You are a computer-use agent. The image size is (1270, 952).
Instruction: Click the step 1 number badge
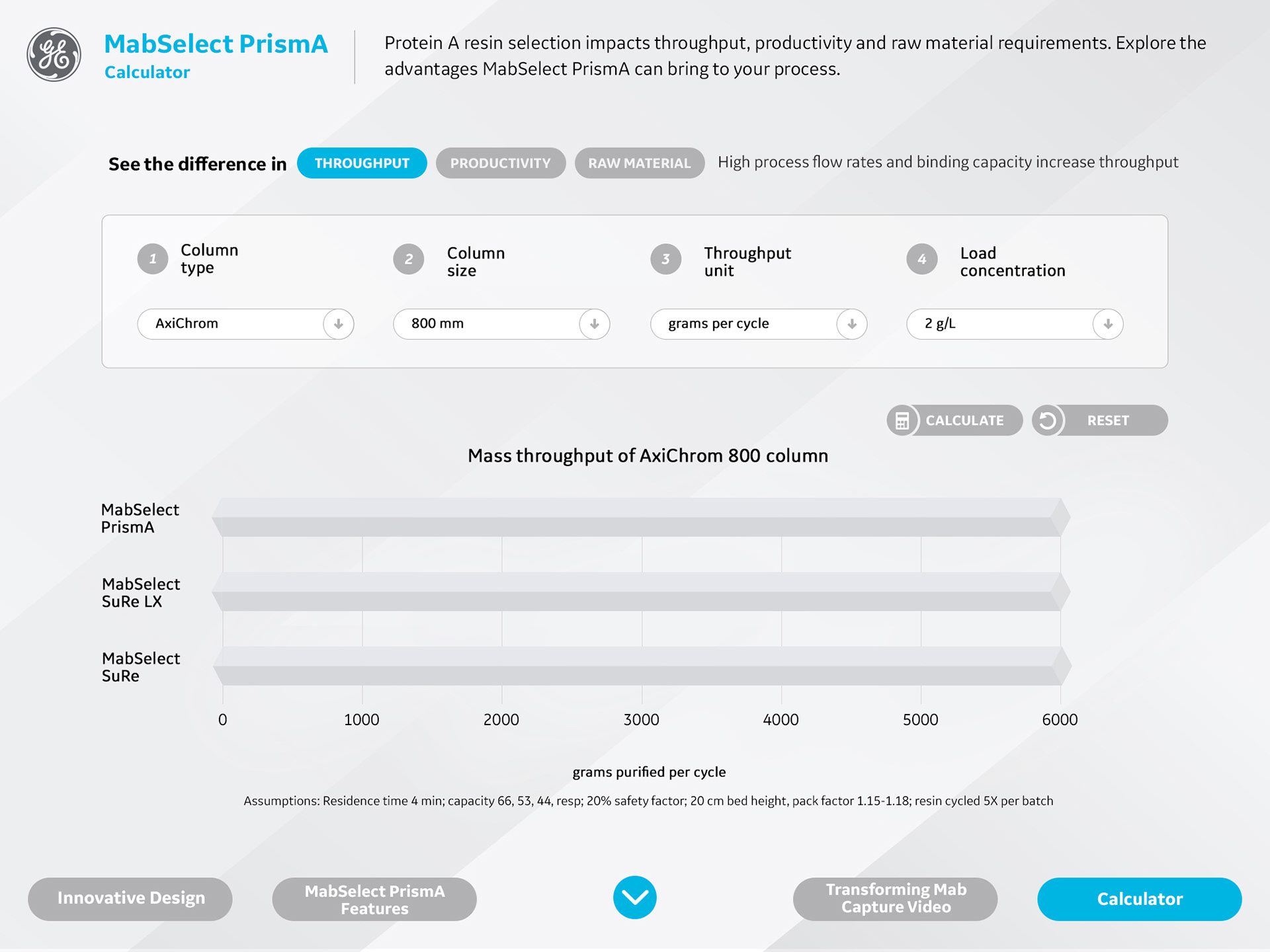[153, 258]
